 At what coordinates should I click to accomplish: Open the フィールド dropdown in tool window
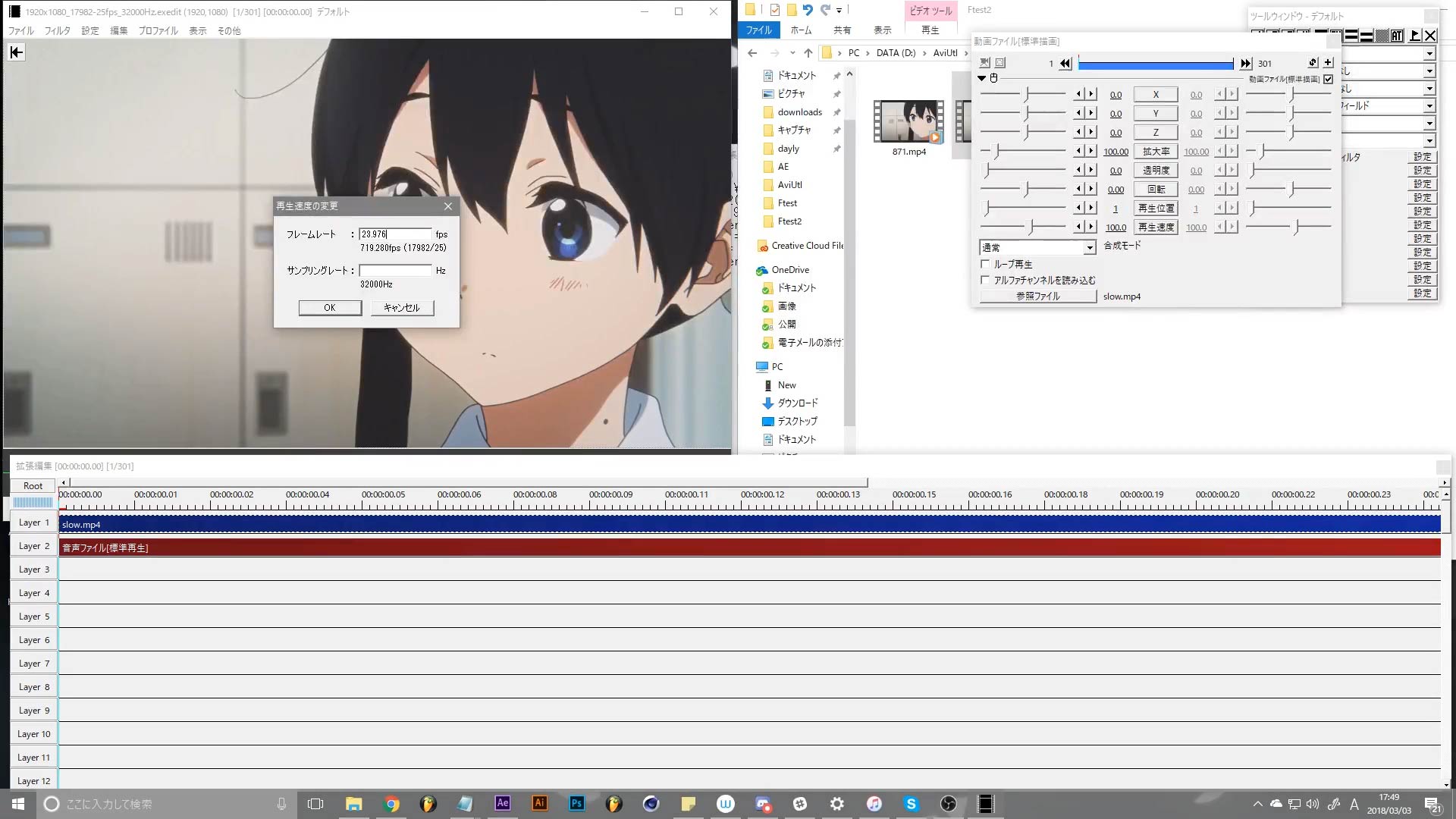1429,106
